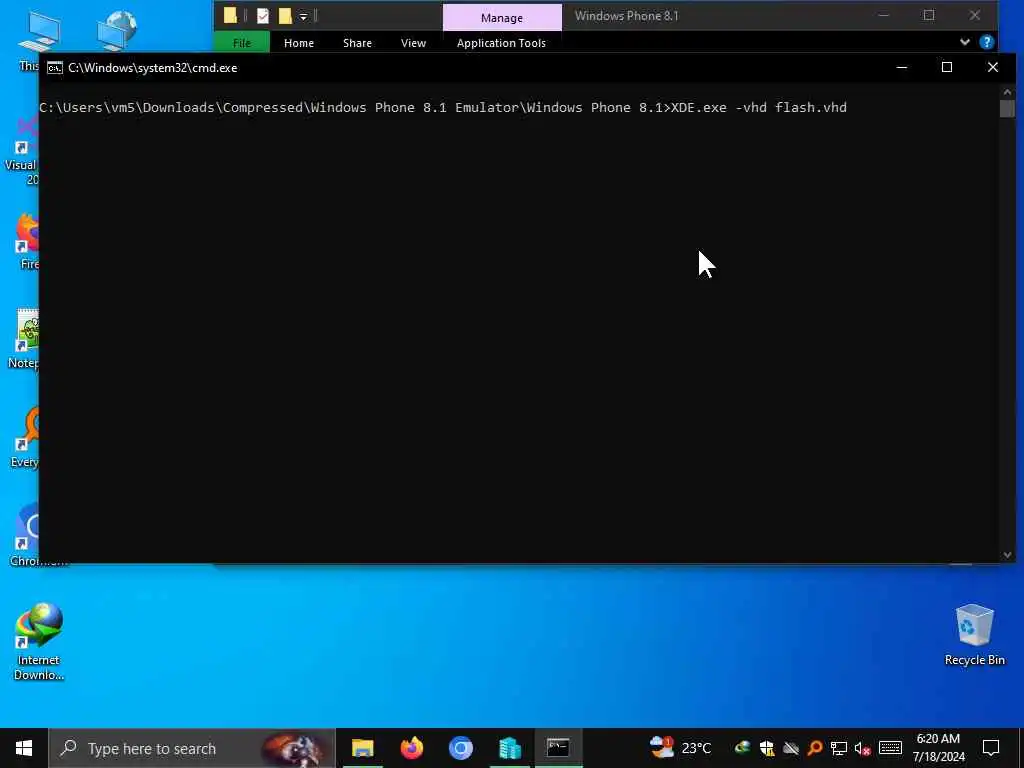The height and width of the screenshot is (768, 1024).
Task: Click the New Folder icon in Explorer toolbar
Action: click(x=285, y=16)
